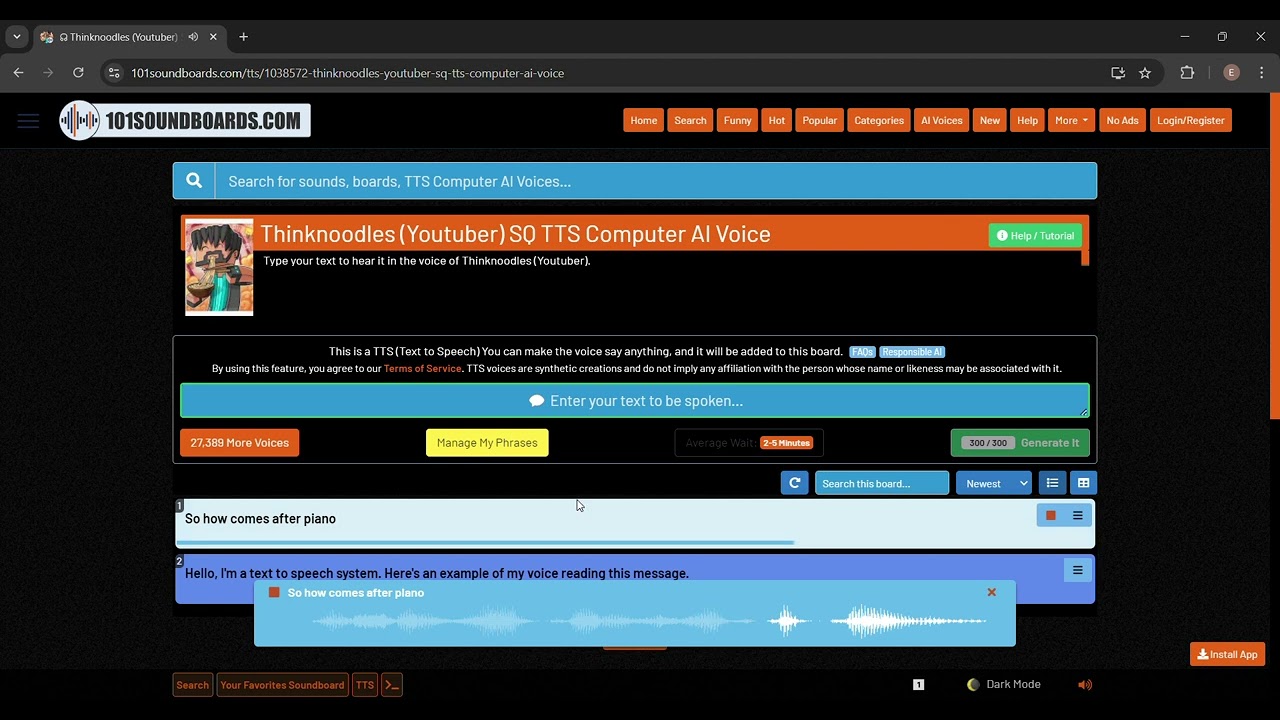Open the Popular sounds page
The image size is (1280, 720).
pos(819,120)
